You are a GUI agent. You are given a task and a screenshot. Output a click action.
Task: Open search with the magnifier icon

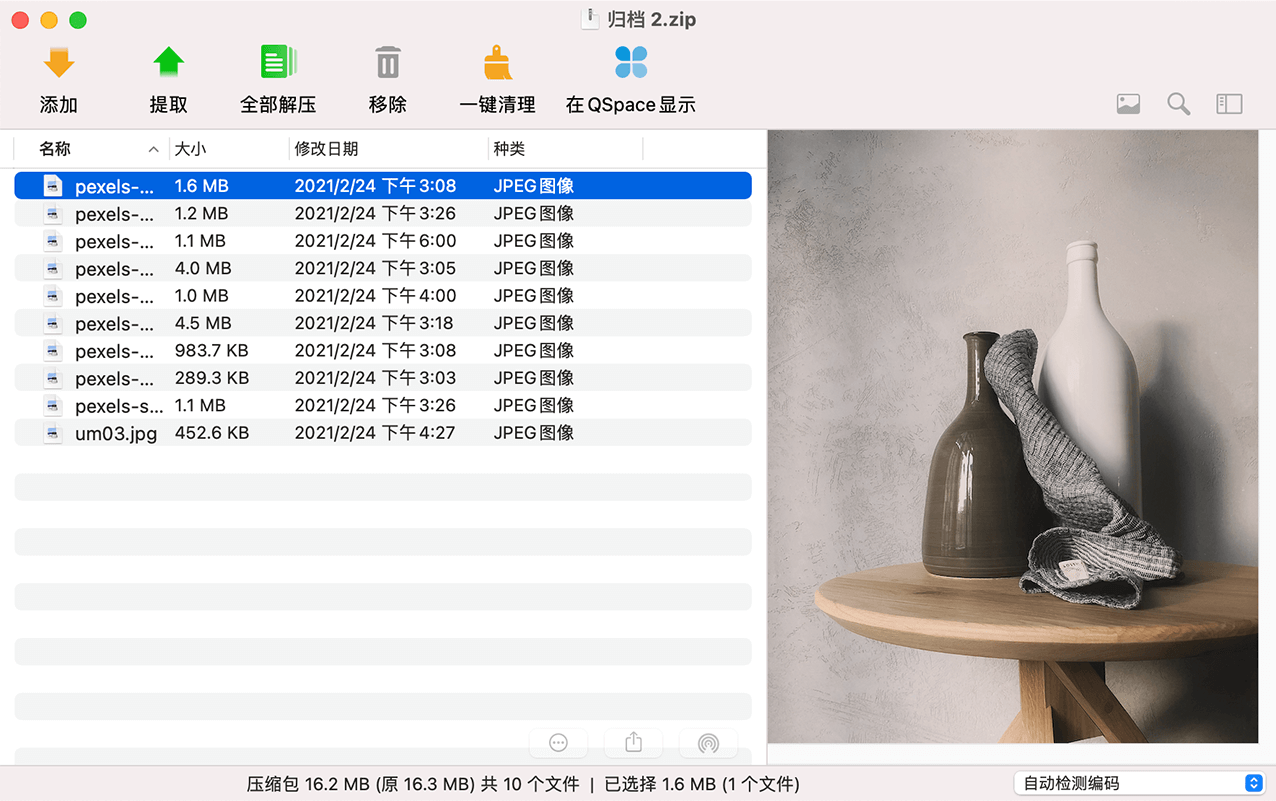tap(1178, 103)
